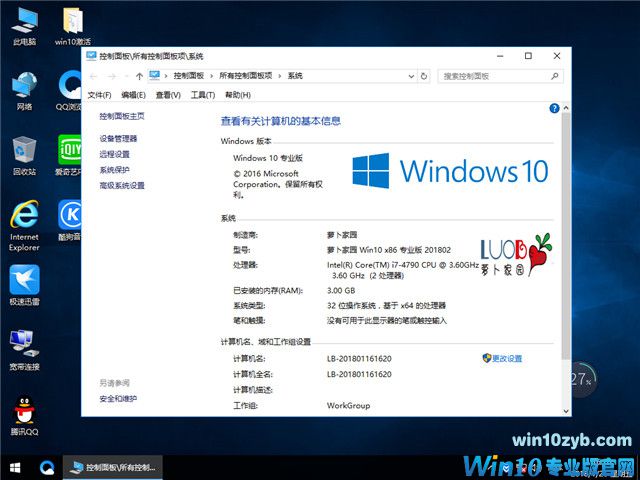Open the 网络 desktop icon
Viewport: 640px width, 480px height.
[24, 91]
